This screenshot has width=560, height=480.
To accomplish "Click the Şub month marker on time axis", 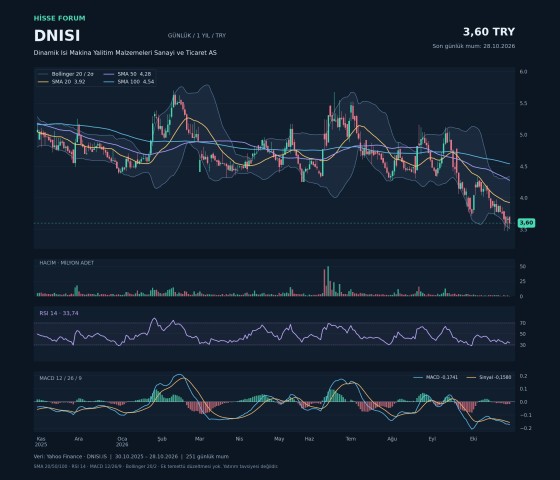I will [162, 439].
